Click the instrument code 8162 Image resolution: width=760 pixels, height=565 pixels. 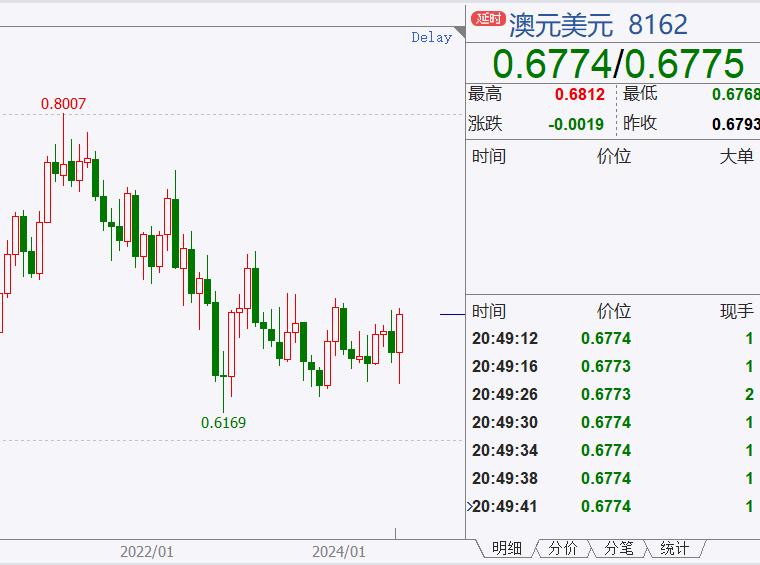click(x=658, y=24)
